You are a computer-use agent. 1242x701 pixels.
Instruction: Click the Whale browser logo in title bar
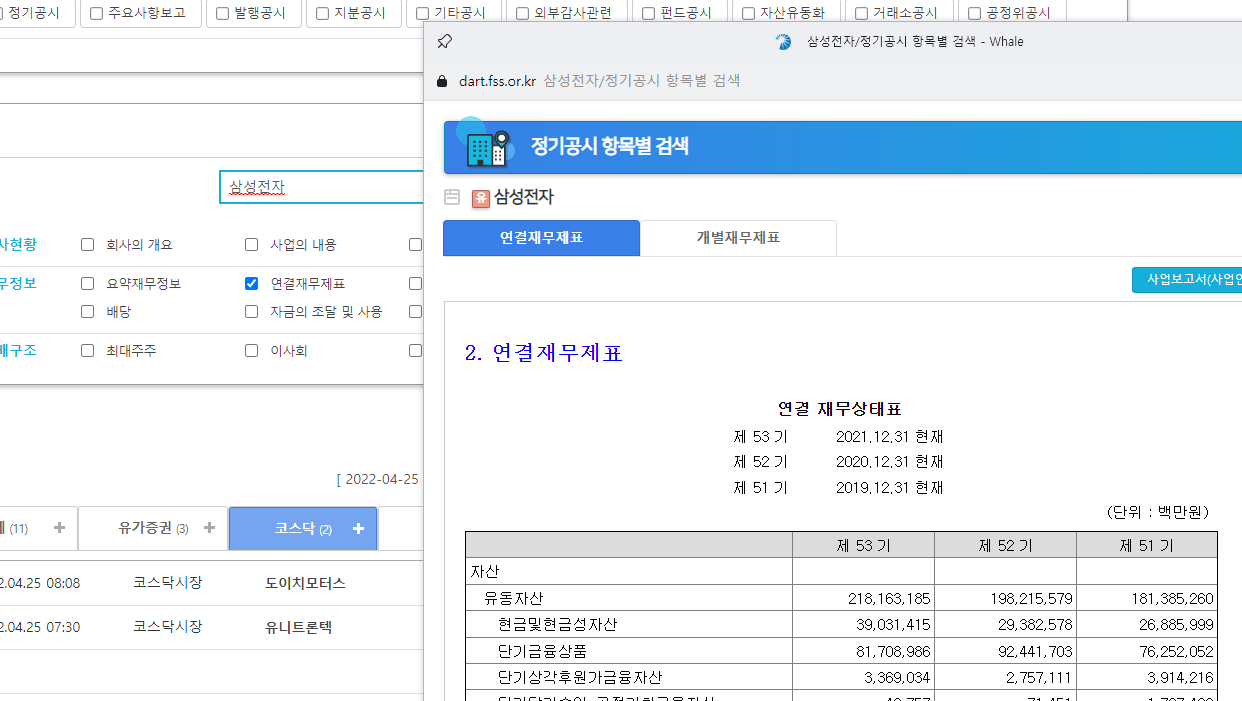pyautogui.click(x=783, y=42)
